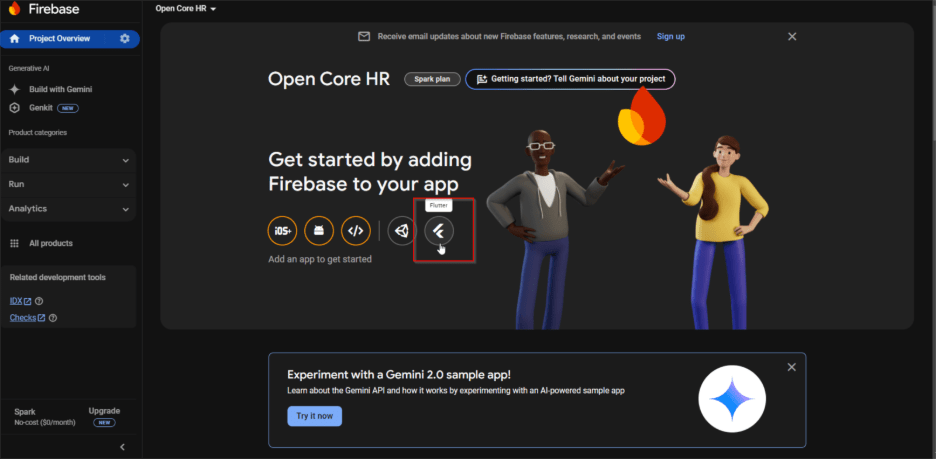Click the iOS+ app platform icon
This screenshot has width=936, height=459.
(x=283, y=231)
